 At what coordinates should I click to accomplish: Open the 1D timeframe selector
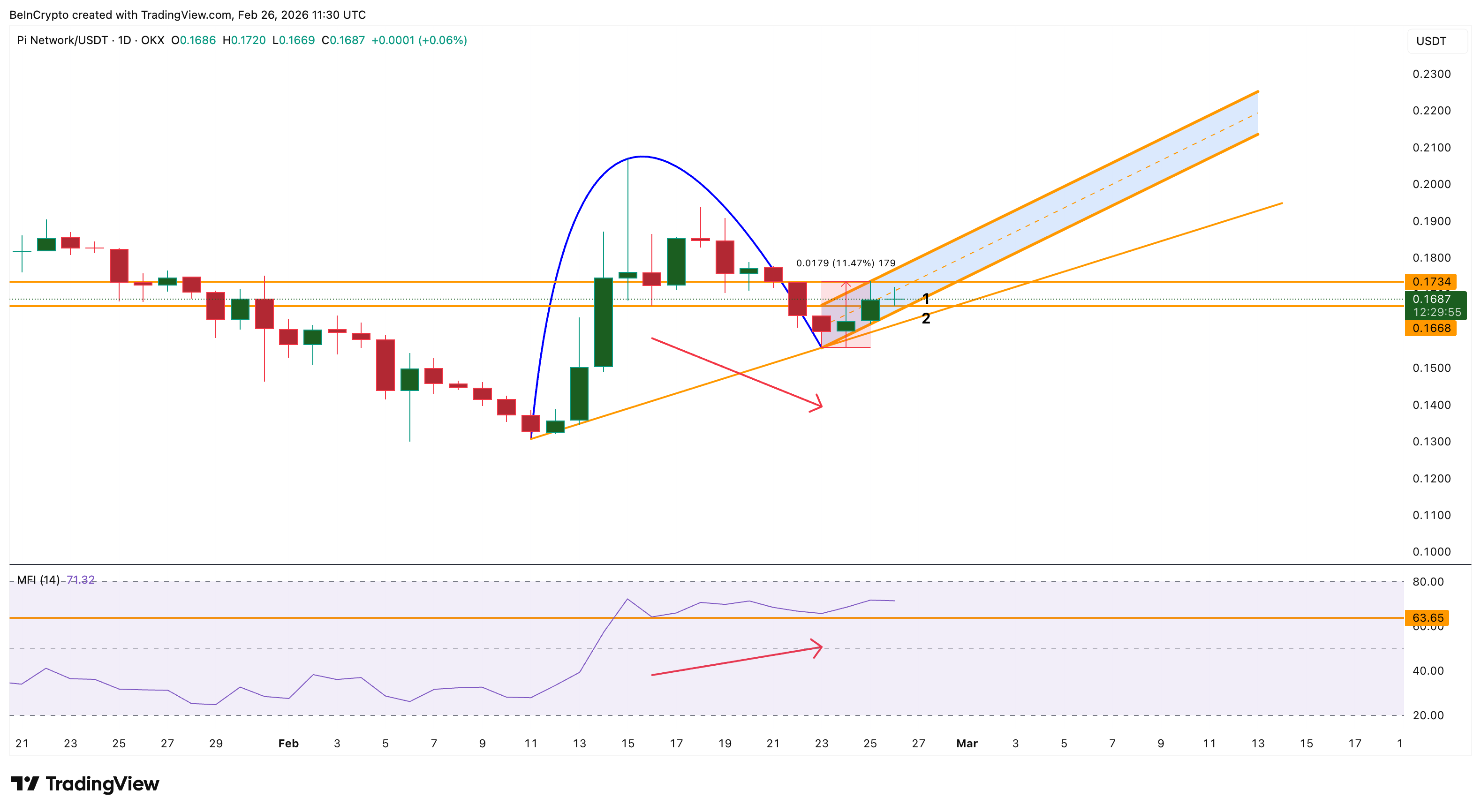pos(126,40)
